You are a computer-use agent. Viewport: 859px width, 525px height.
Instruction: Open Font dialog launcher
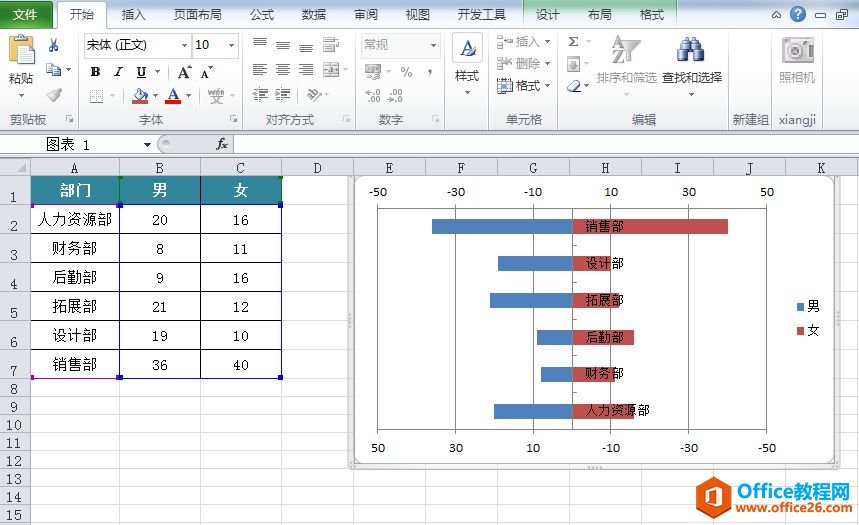click(x=233, y=118)
